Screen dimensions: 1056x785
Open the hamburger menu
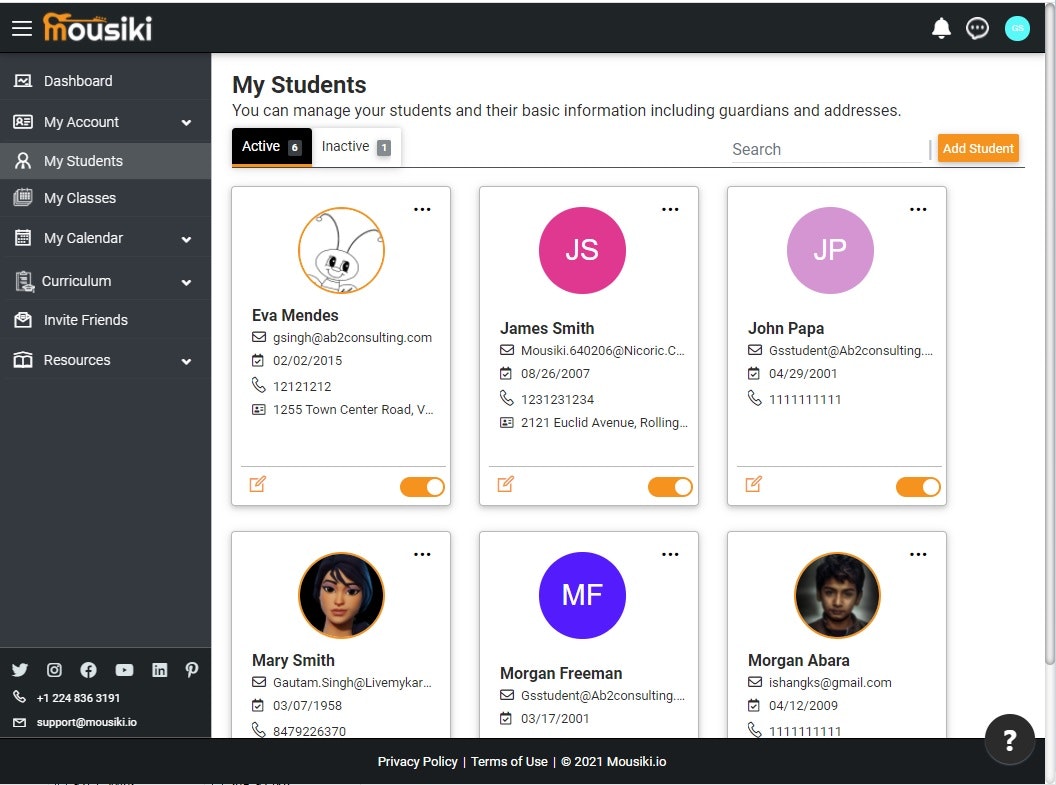pyautogui.click(x=22, y=28)
